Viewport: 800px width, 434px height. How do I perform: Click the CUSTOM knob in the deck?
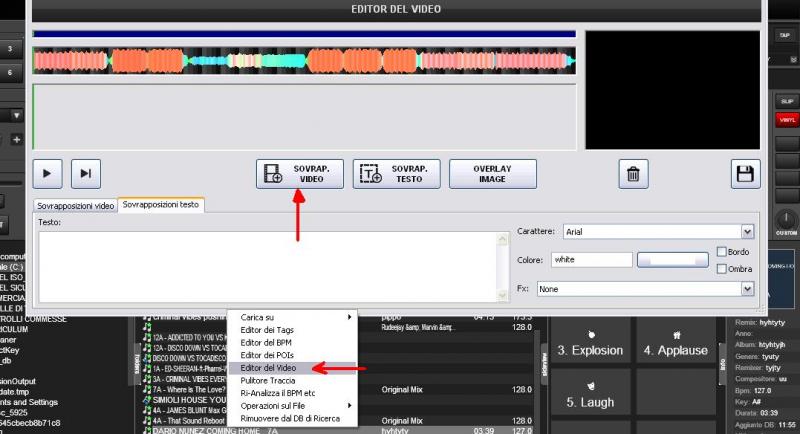(786, 220)
